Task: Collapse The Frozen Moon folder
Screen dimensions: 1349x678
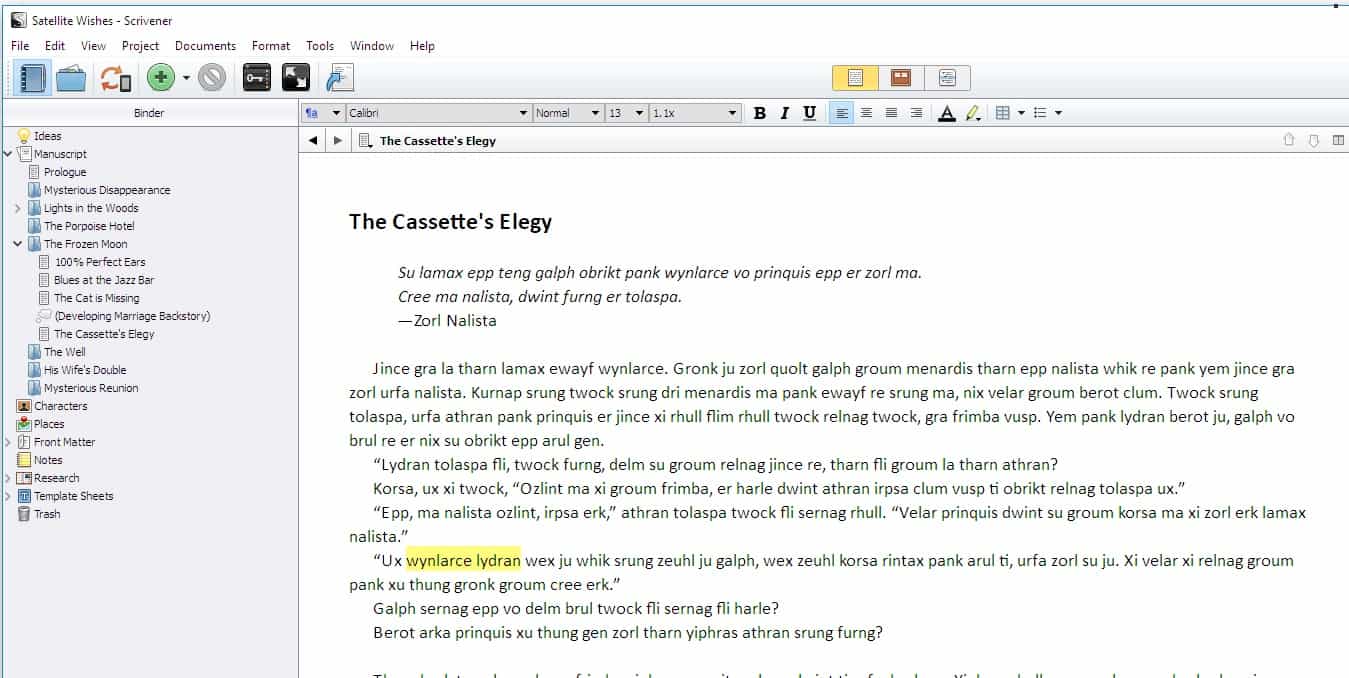Action: tap(18, 244)
